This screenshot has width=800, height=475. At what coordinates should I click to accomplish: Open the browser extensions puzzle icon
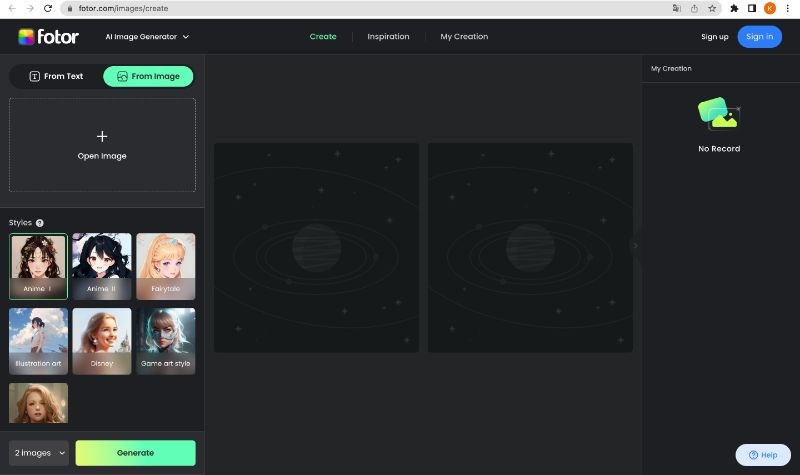(x=734, y=8)
